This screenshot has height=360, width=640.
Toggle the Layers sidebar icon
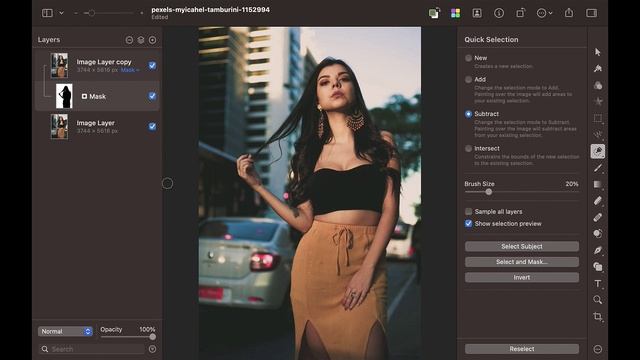(x=47, y=13)
